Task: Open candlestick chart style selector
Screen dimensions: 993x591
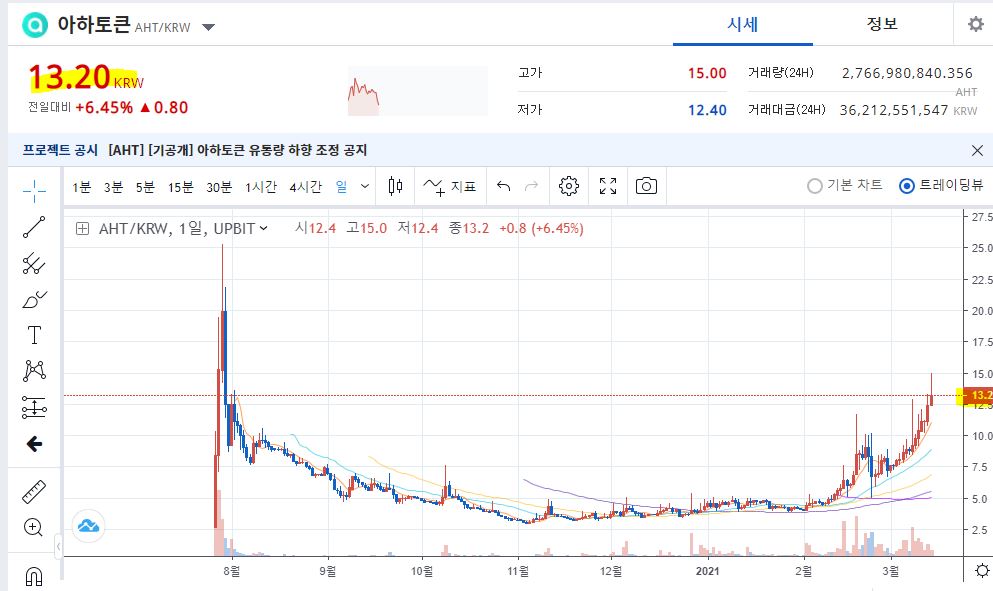Action: pyautogui.click(x=395, y=186)
